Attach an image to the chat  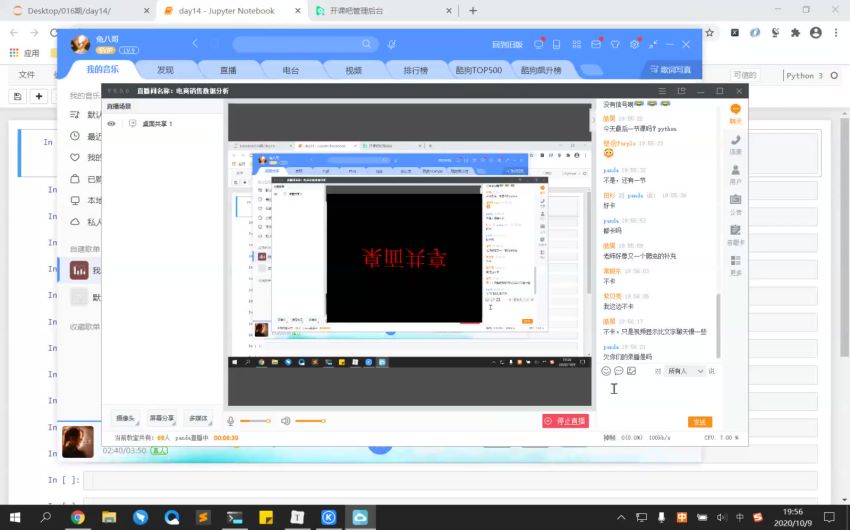click(x=632, y=371)
